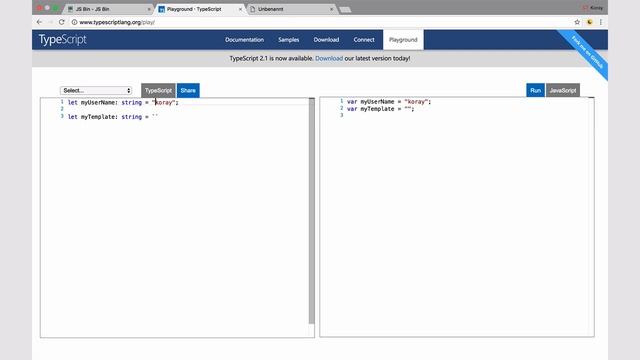Click the TypeScript logo
640x360 pixels.
tap(62, 40)
